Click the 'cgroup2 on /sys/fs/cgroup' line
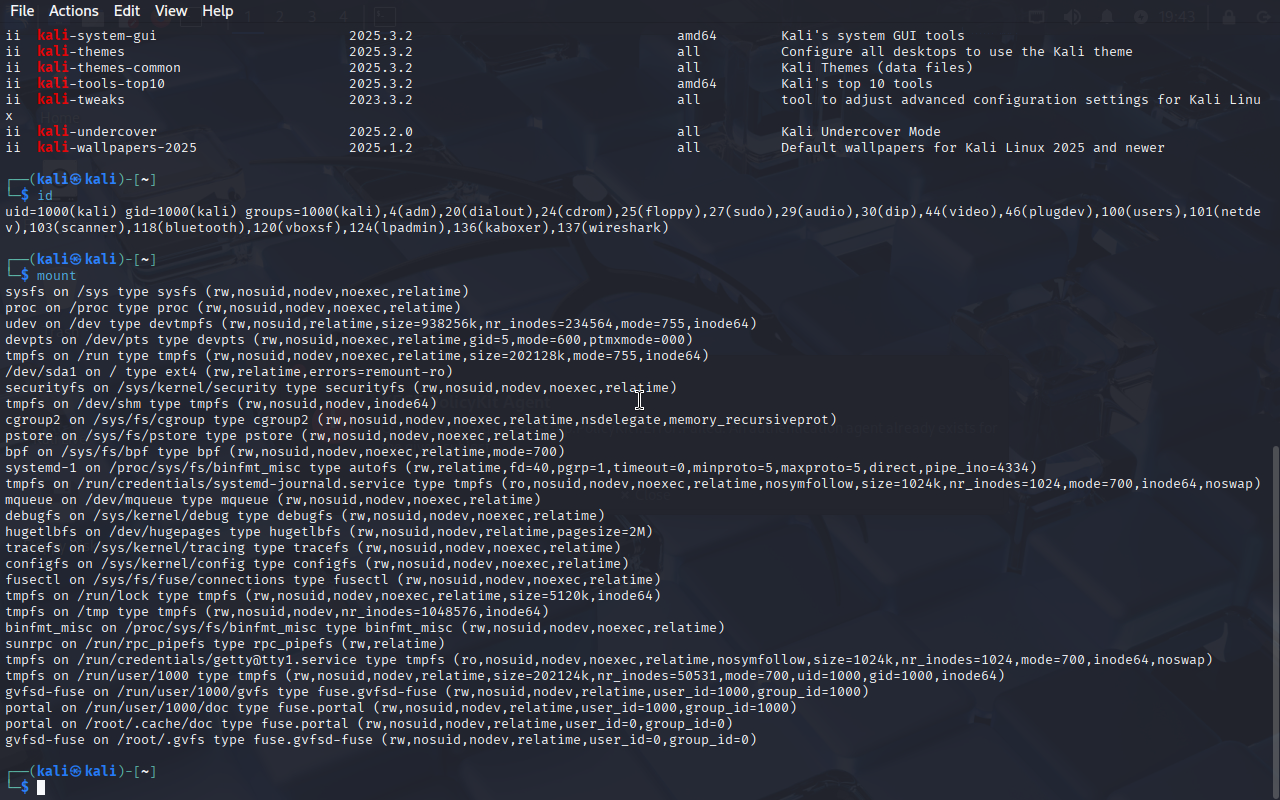This screenshot has width=1280, height=800. (x=421, y=419)
